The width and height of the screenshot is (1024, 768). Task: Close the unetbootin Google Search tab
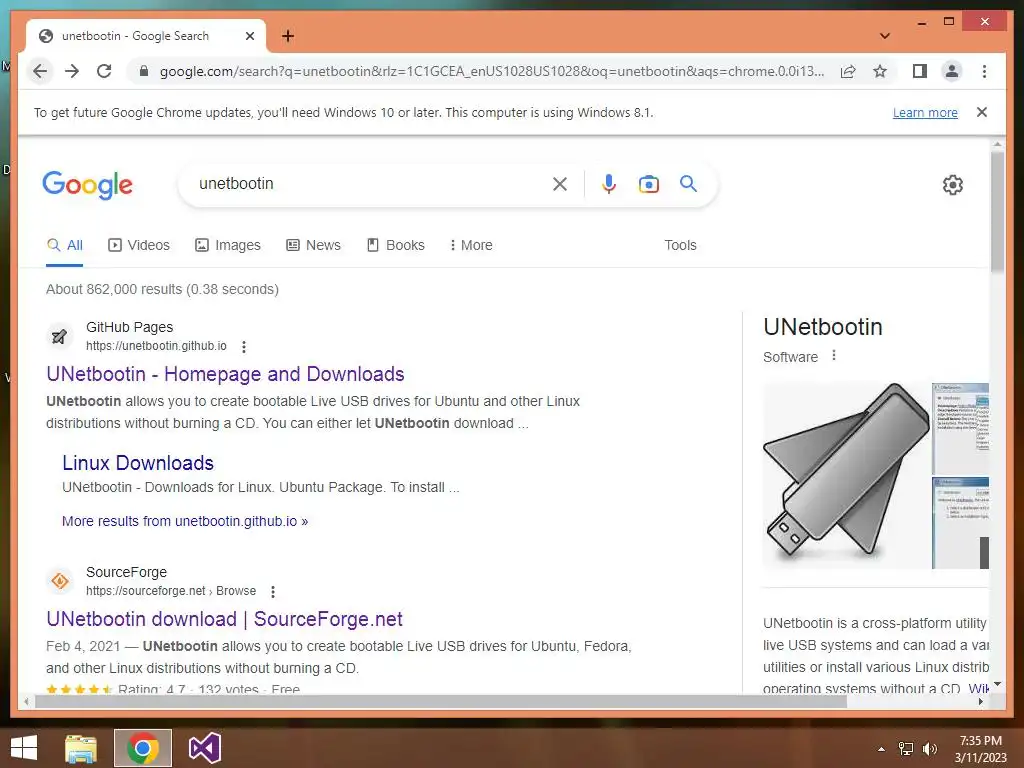(249, 36)
